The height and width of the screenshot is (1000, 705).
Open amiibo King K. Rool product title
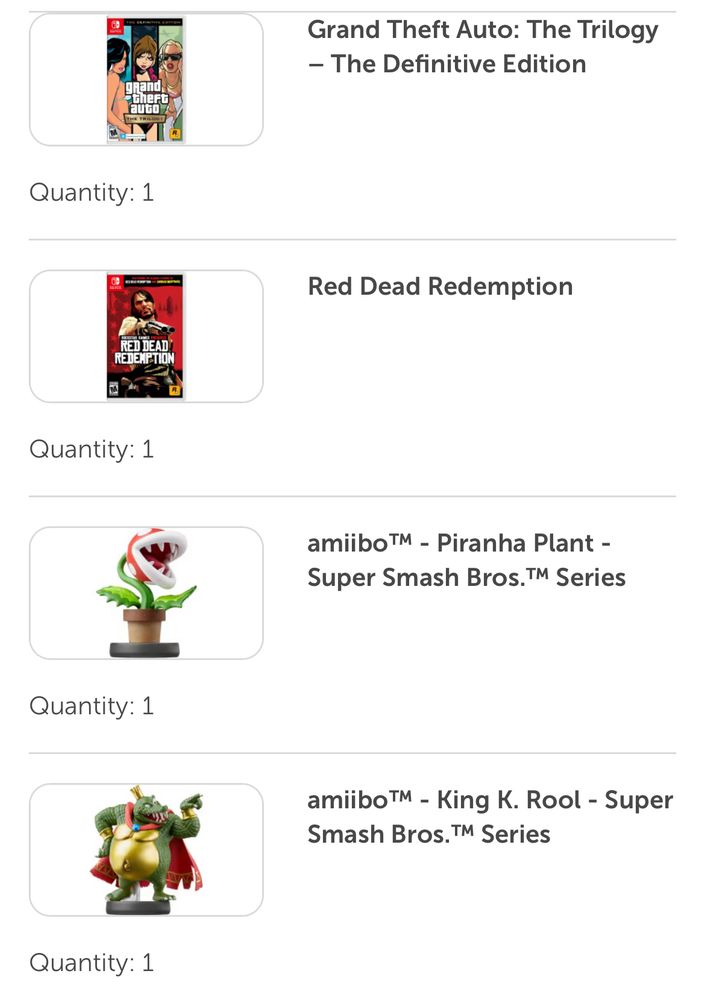point(490,817)
